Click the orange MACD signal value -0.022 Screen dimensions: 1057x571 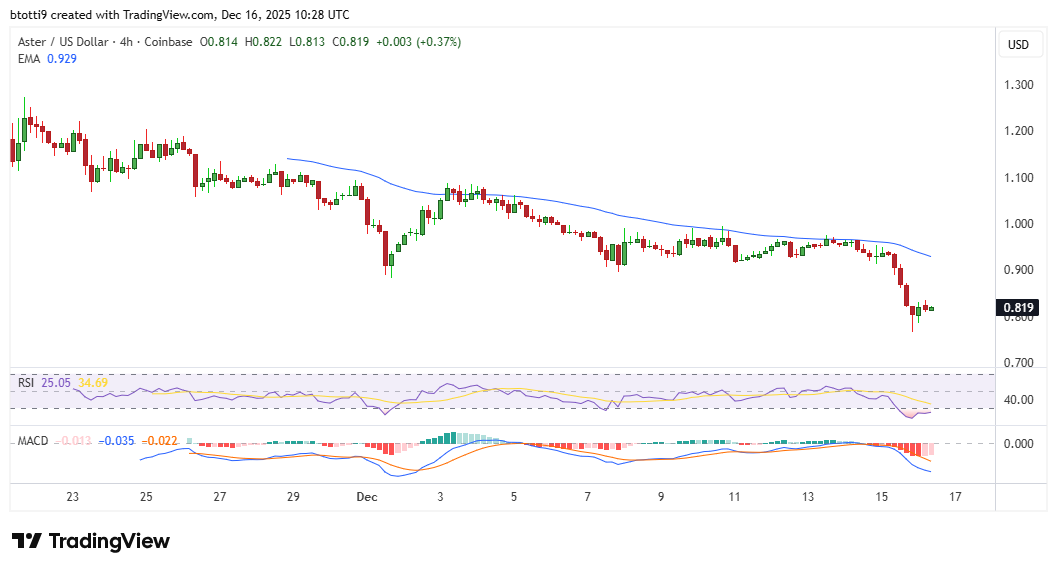click(160, 441)
